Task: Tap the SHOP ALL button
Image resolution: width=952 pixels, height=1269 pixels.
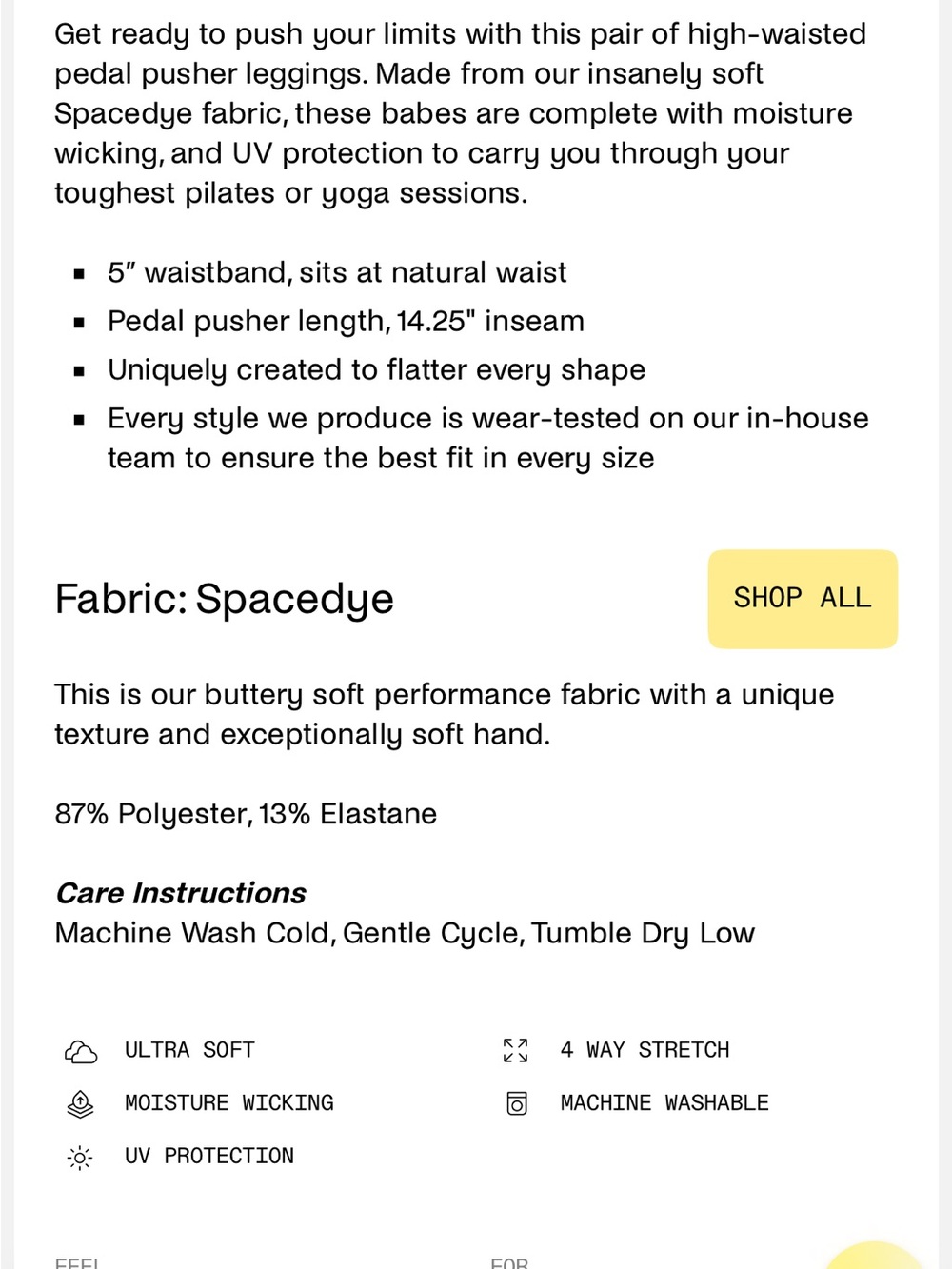Action: [x=803, y=599]
